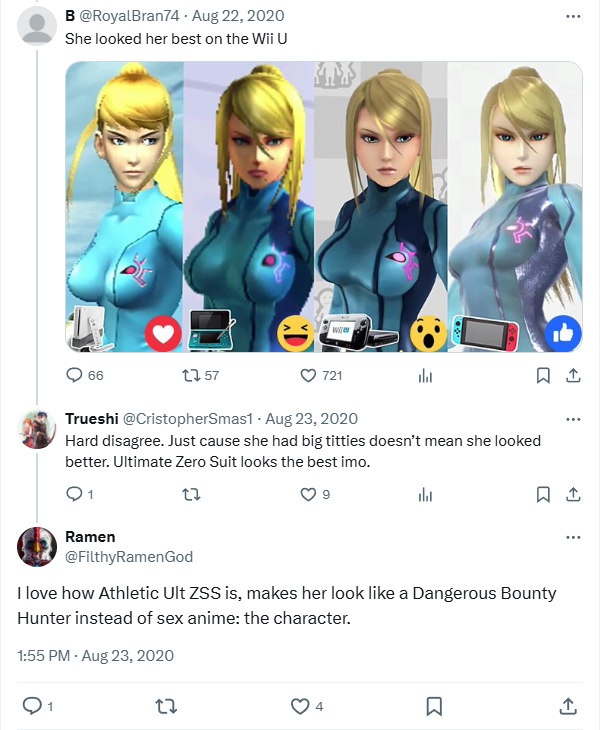Bookmark Ramen's tweet
The height and width of the screenshot is (730, 603).
434,706
